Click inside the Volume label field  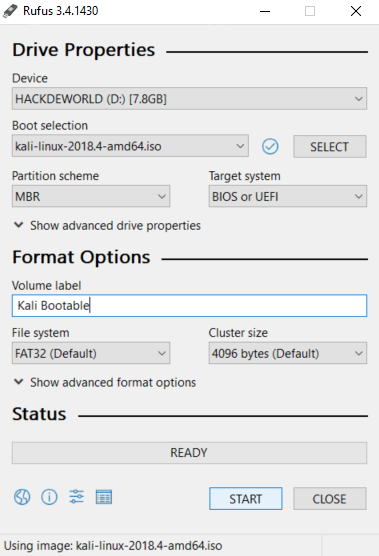[x=189, y=306]
